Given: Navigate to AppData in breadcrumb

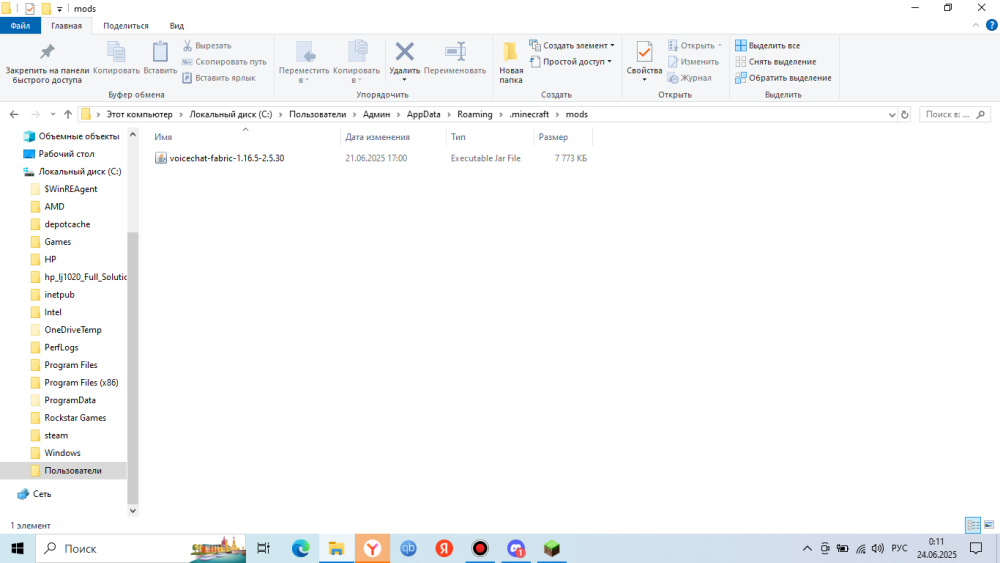Looking at the screenshot, I should tap(423, 115).
